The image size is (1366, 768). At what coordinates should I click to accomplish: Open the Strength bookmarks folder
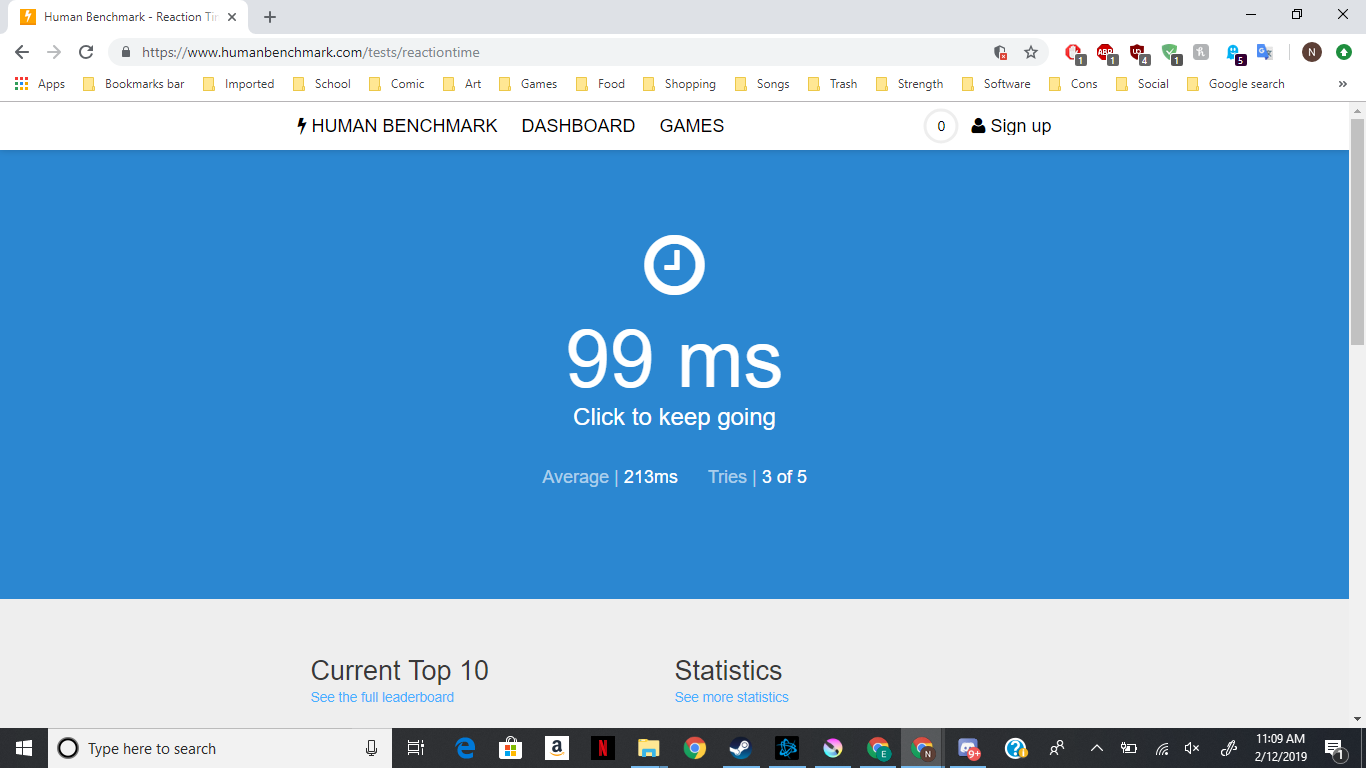tap(909, 84)
